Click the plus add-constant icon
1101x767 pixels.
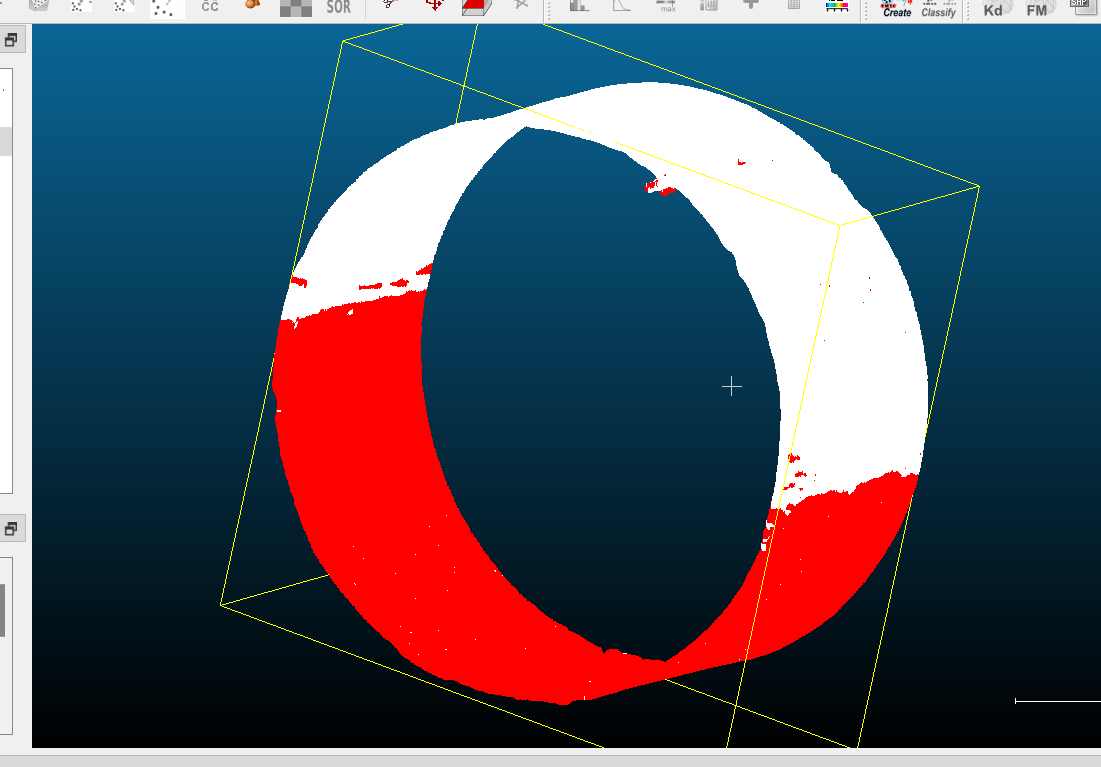point(749,8)
